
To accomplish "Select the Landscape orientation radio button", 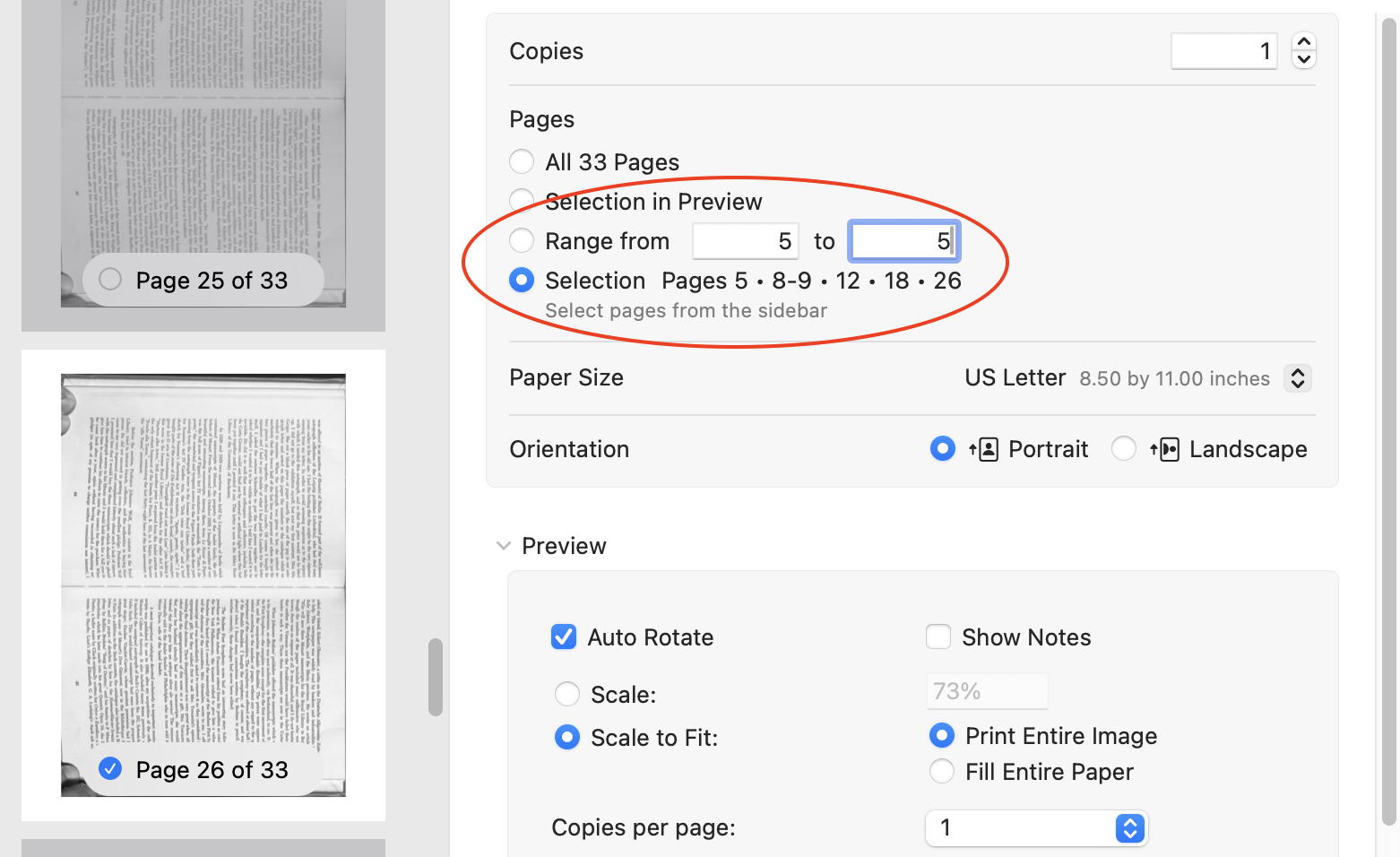I will point(1124,449).
